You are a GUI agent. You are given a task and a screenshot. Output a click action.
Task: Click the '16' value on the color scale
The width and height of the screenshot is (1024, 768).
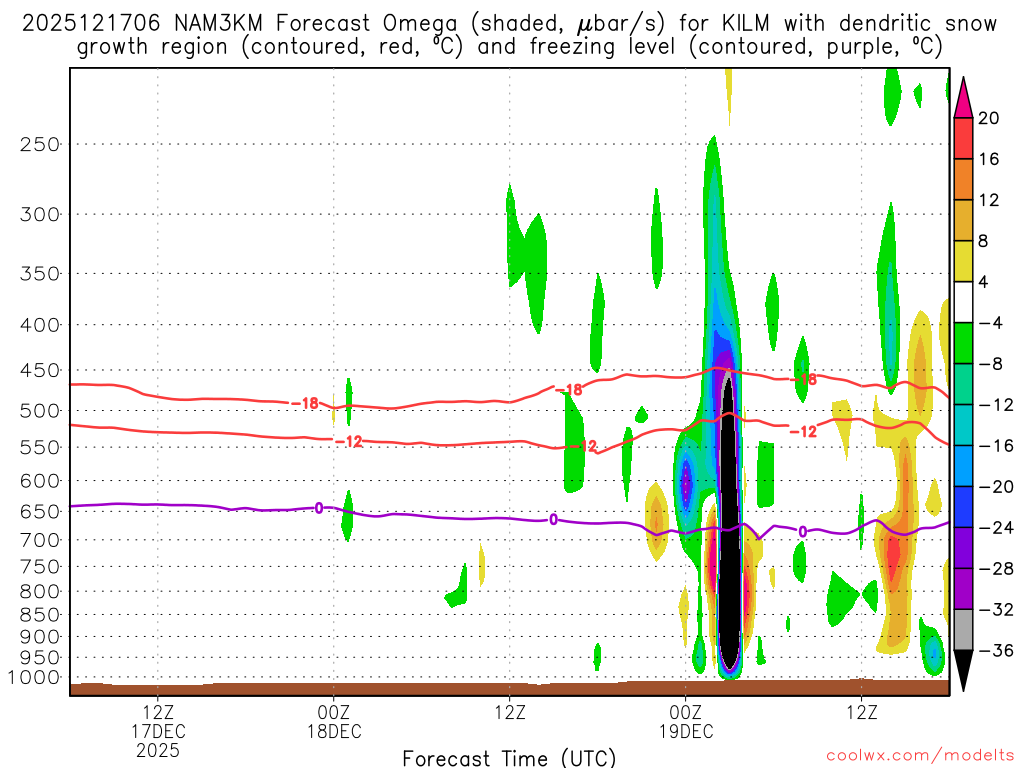[989, 159]
